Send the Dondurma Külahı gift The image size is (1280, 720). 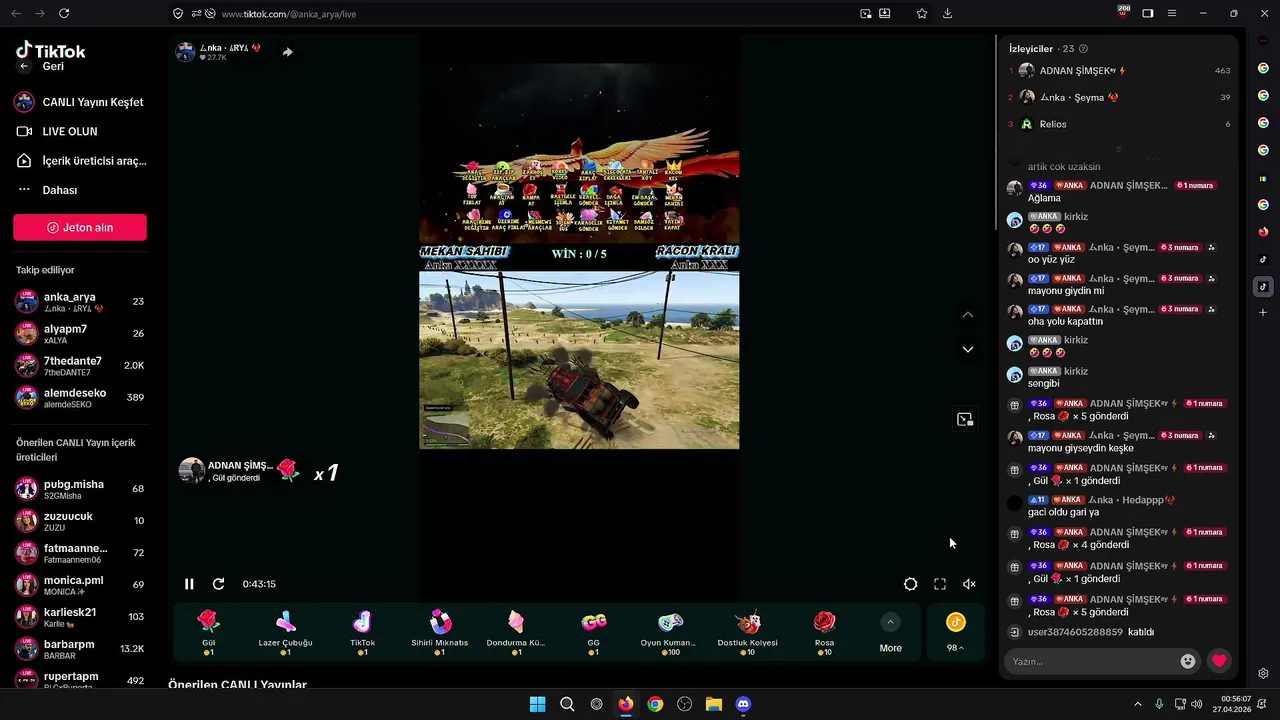coord(516,632)
